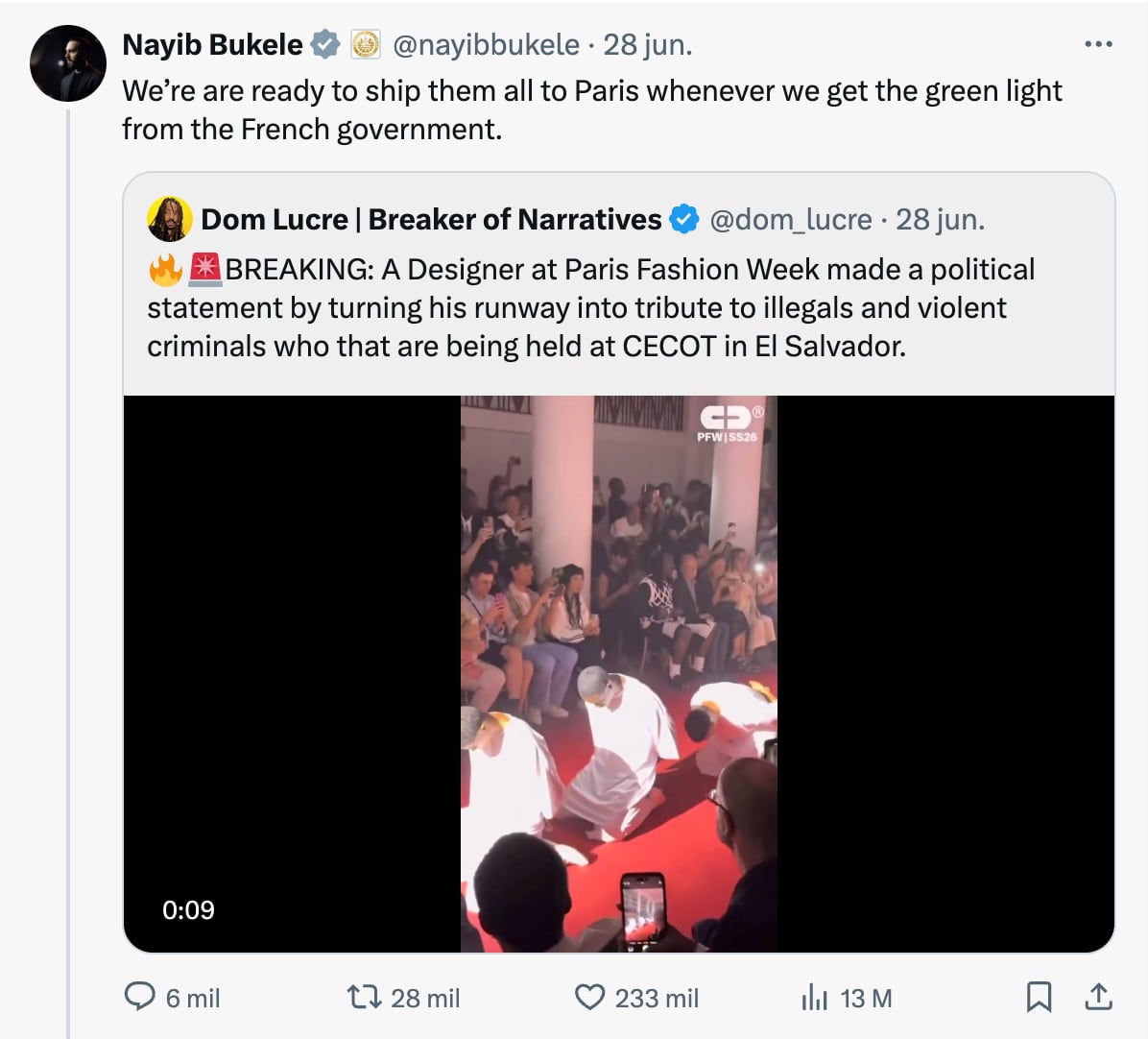Click Nayib Bukele's blue verified badge
The width and height of the screenshot is (1148, 1039).
pyautogui.click(x=326, y=44)
